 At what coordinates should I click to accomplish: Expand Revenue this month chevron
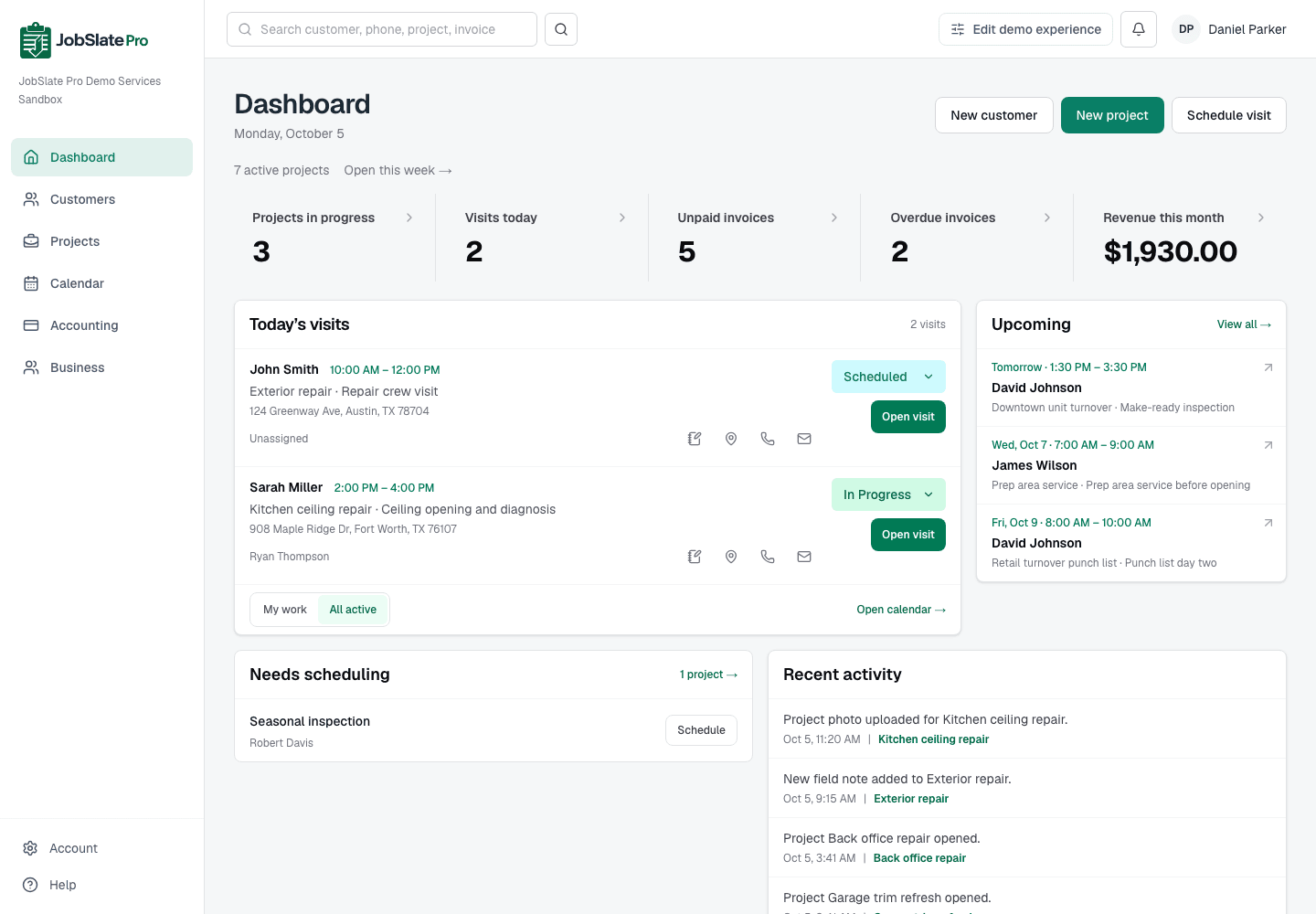(1261, 218)
